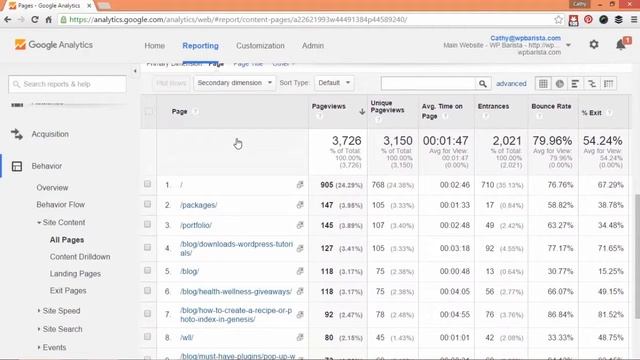Open the settings gear icon

point(594,44)
